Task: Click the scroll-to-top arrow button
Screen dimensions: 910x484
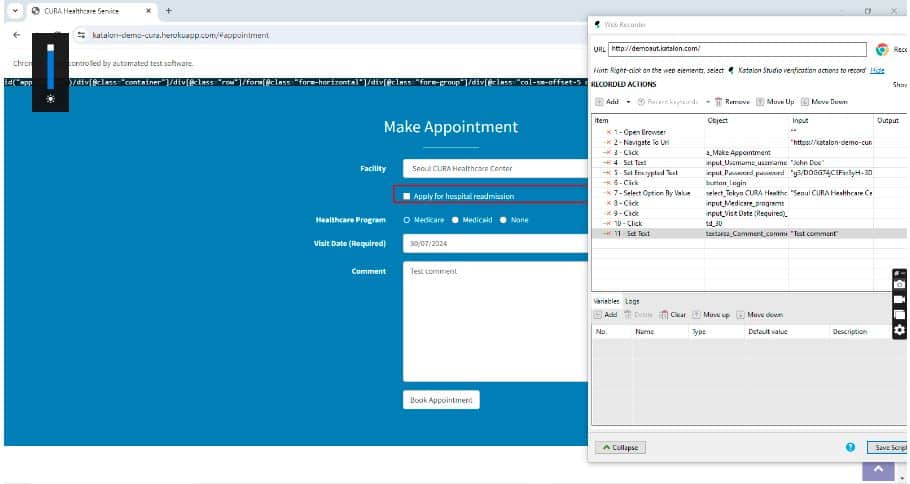Action: pyautogui.click(x=878, y=469)
